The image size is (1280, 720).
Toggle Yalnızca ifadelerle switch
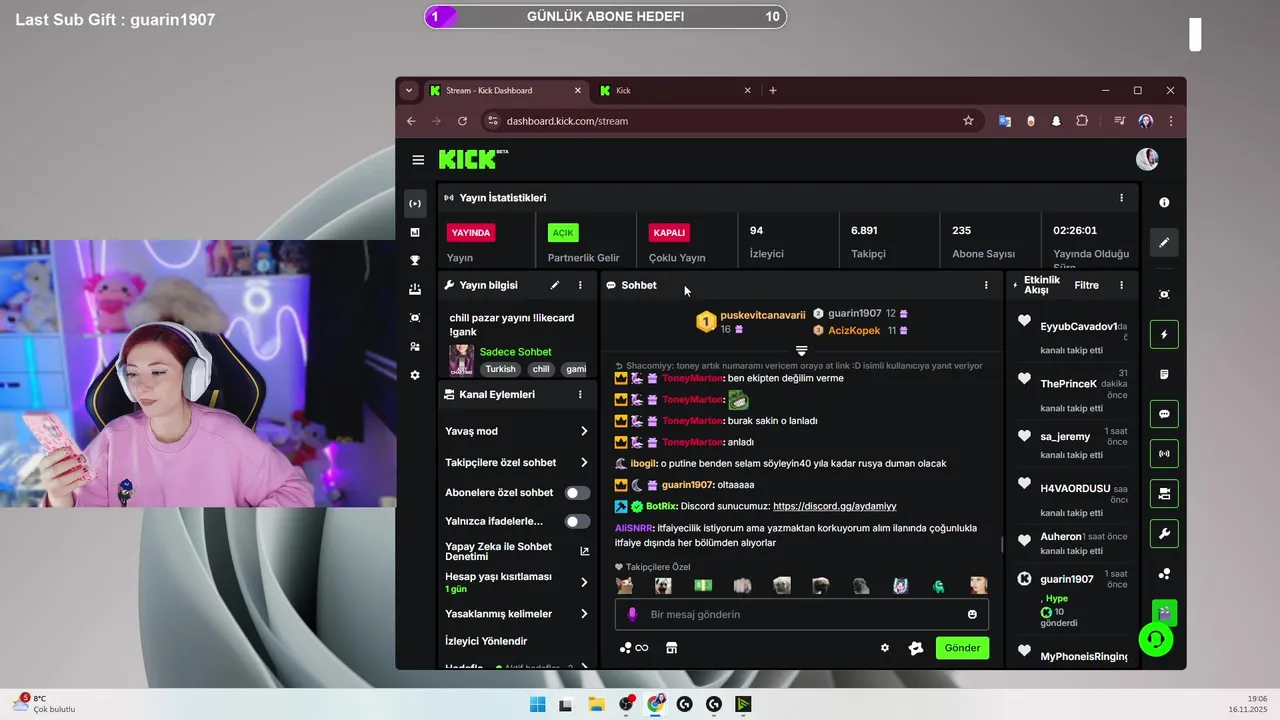[577, 521]
